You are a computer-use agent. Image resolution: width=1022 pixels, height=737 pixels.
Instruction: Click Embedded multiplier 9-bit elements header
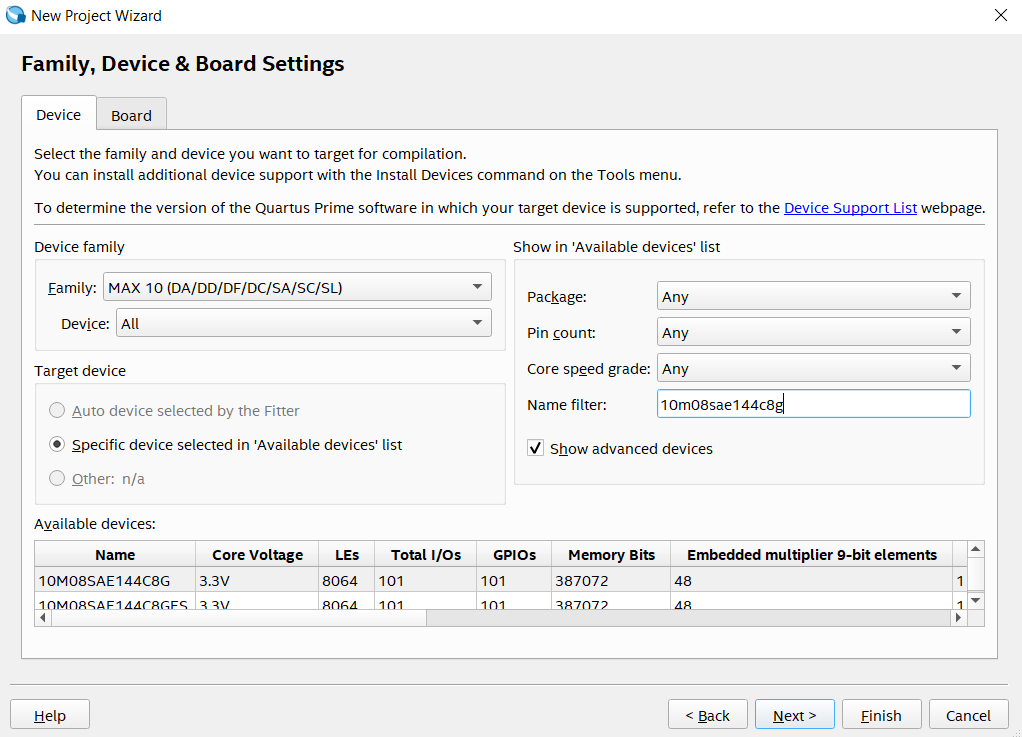pyautogui.click(x=811, y=555)
